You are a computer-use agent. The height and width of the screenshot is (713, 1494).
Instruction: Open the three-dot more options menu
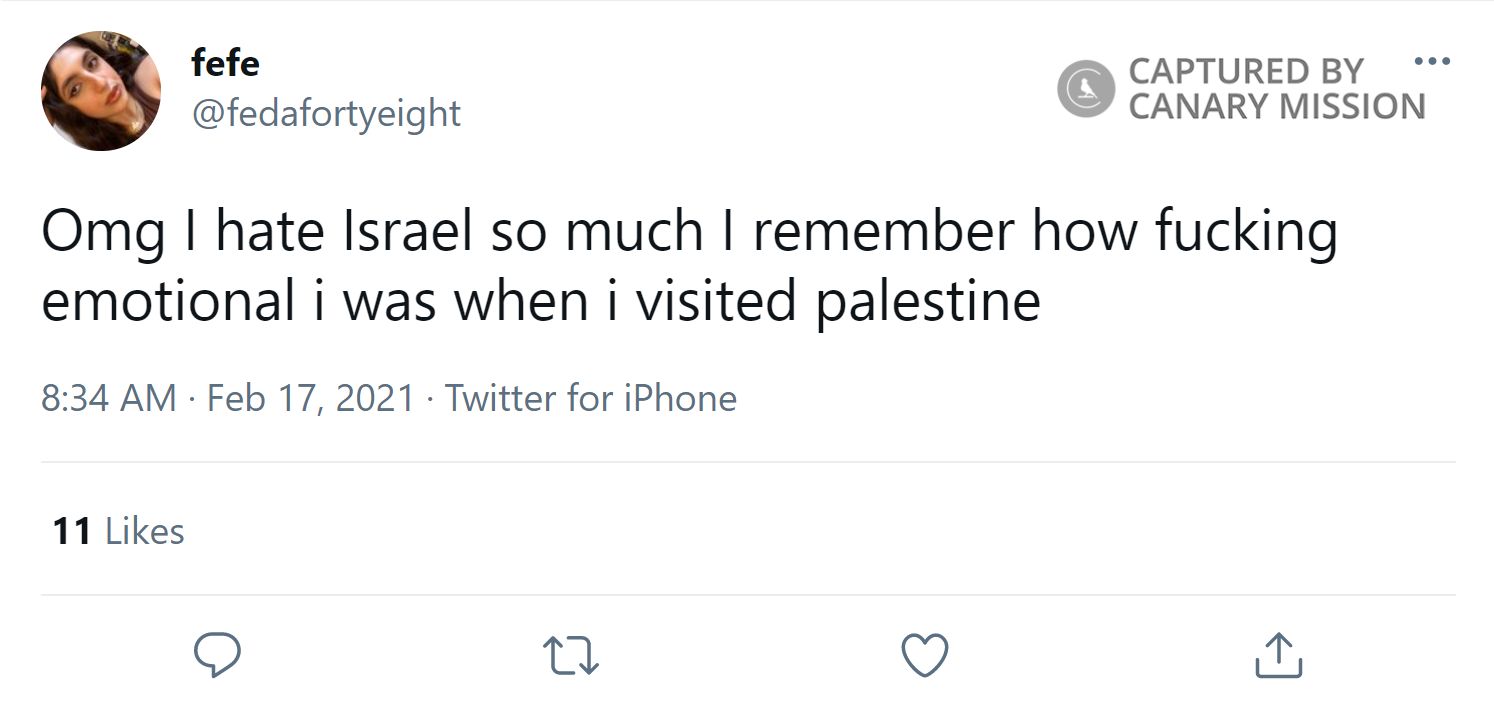click(1432, 62)
